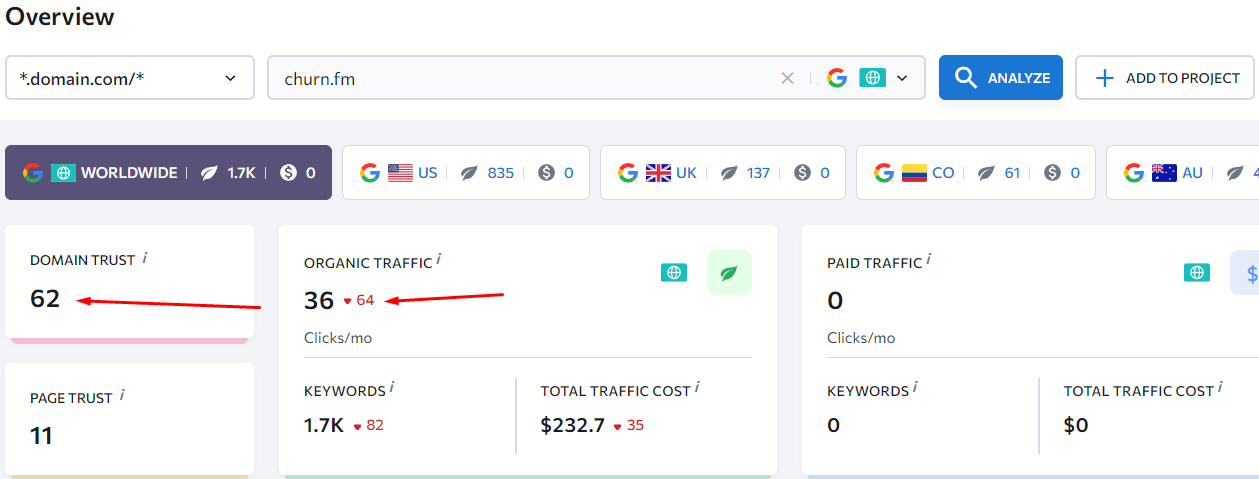Click the info icon next to ORGANIC TRAFFIC

438,260
